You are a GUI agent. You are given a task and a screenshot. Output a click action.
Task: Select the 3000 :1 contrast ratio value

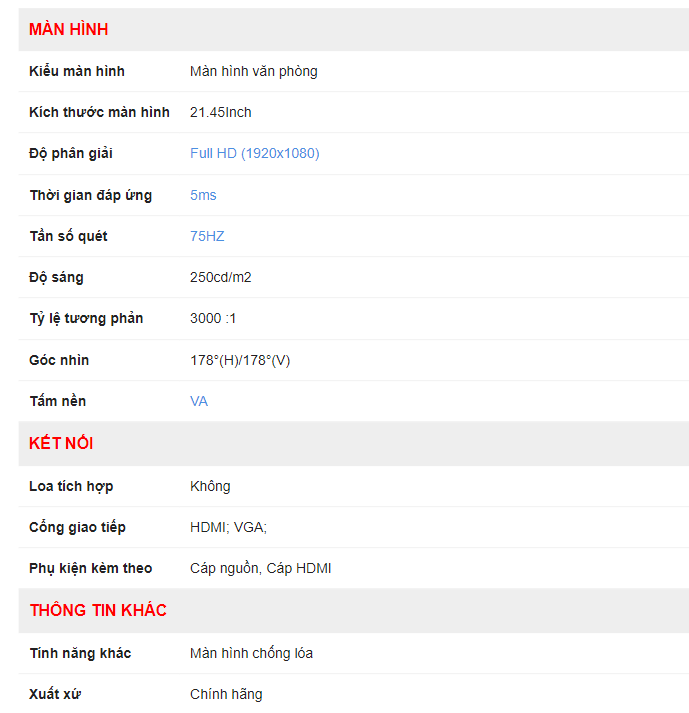(x=213, y=318)
